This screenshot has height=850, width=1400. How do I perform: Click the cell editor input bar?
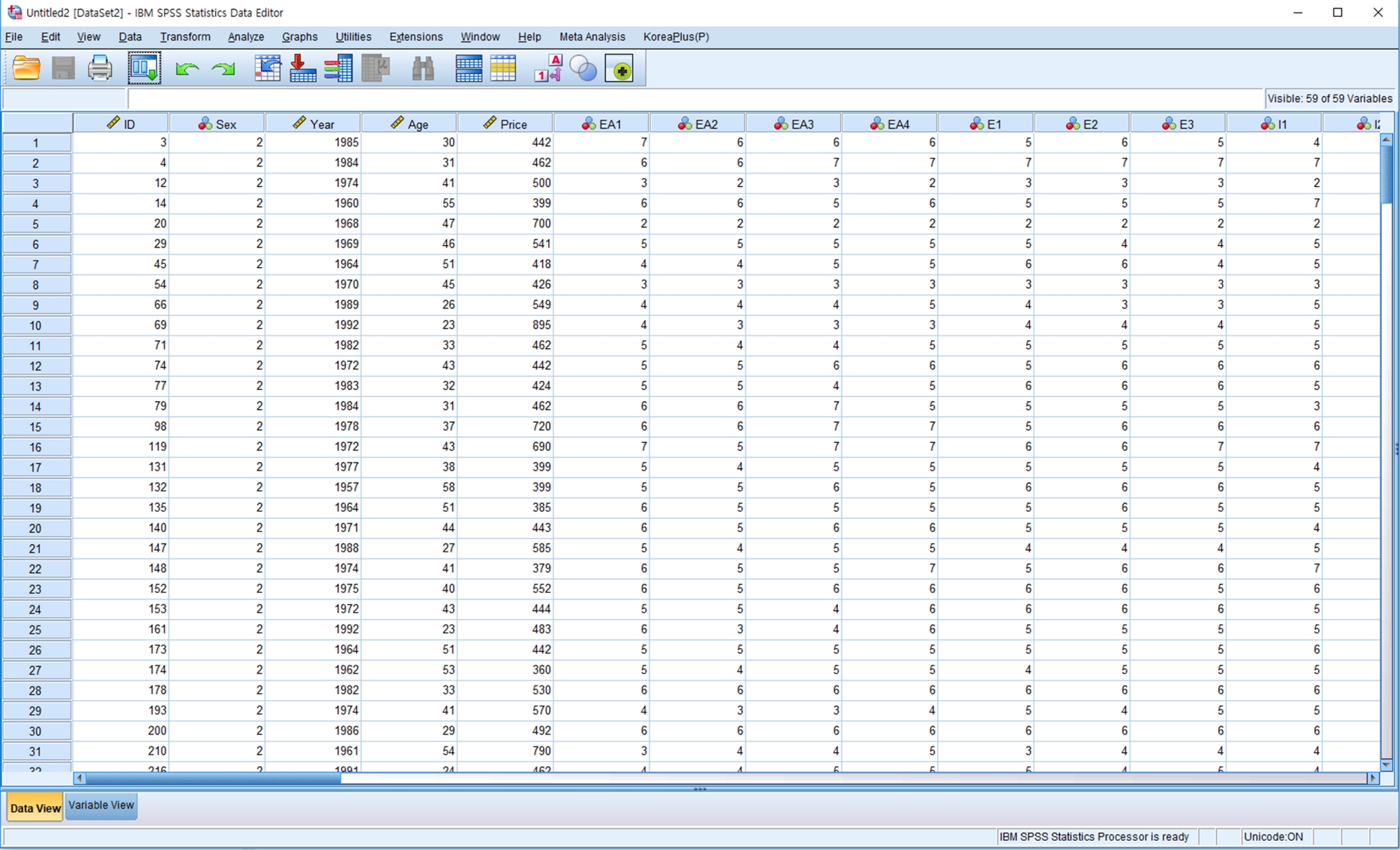click(693, 99)
